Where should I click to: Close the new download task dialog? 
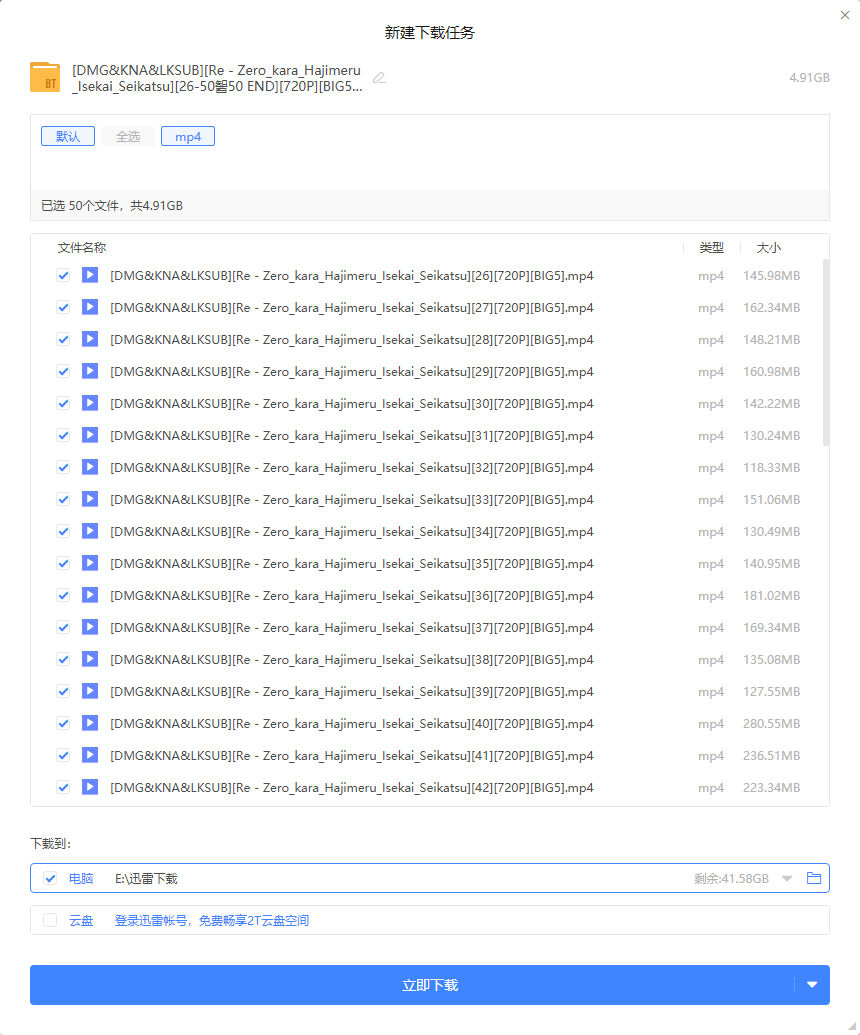click(845, 15)
